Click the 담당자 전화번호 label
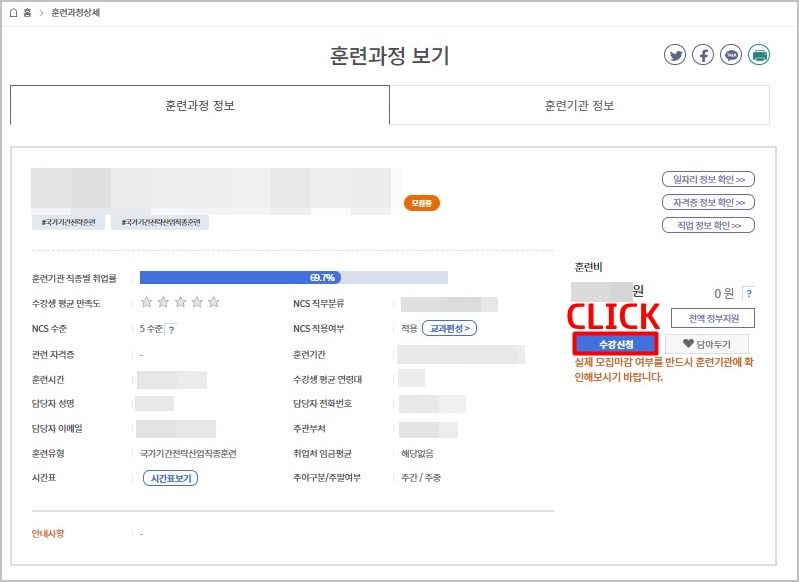 point(322,403)
